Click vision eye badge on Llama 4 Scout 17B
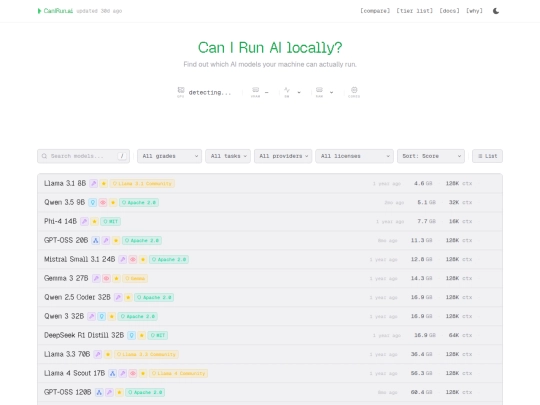Screen dimensions: 540x405 [x=133, y=373]
